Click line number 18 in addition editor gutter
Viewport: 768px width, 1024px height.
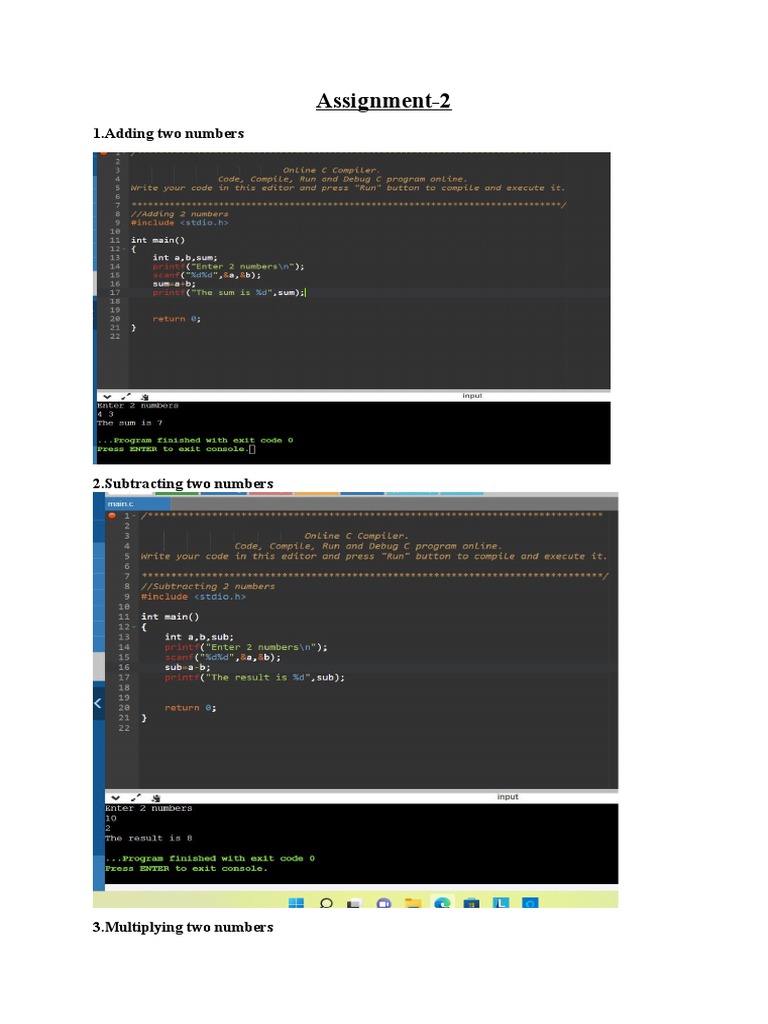tap(115, 301)
